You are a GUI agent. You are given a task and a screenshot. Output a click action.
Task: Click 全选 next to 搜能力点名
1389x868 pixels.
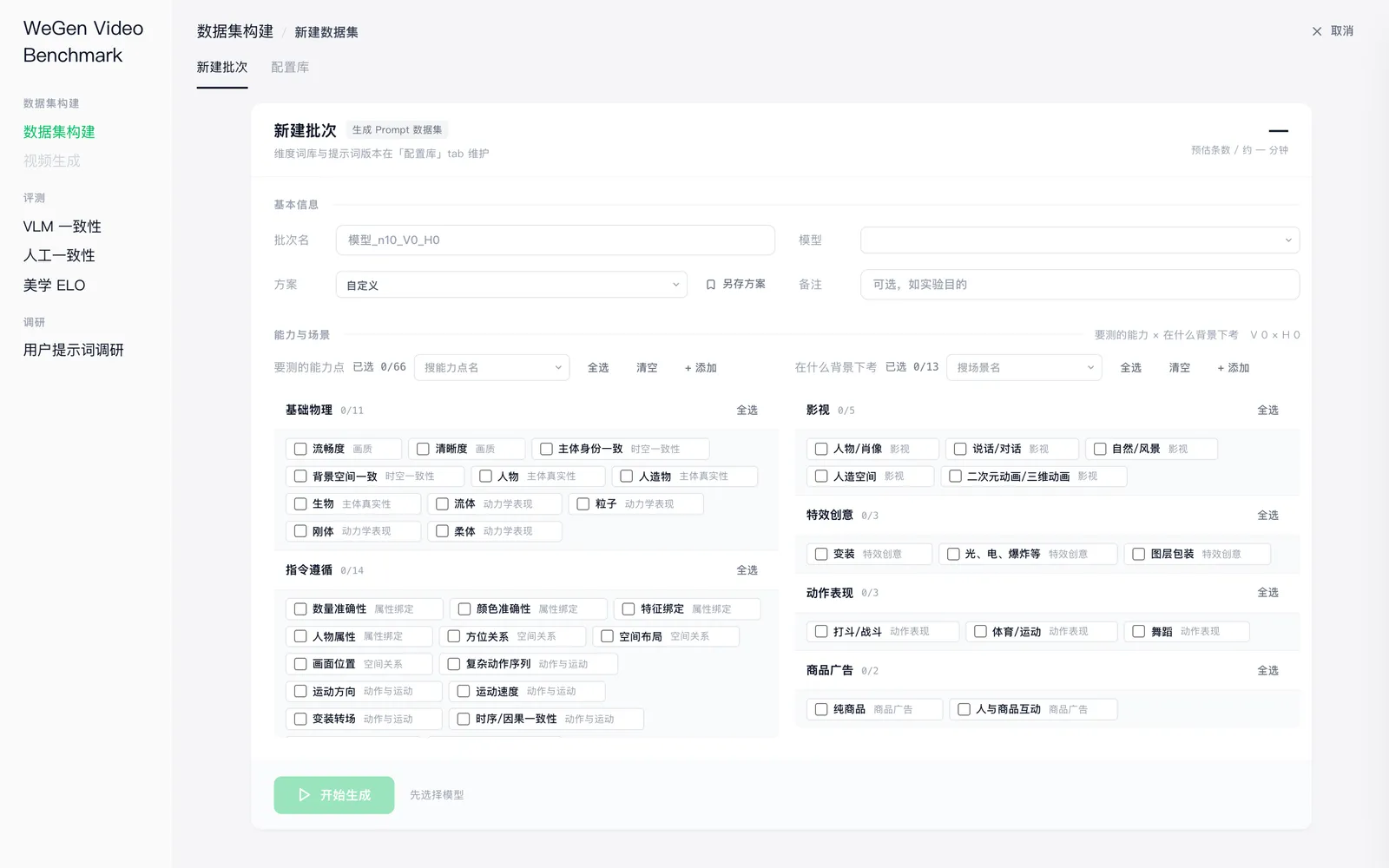(x=598, y=368)
